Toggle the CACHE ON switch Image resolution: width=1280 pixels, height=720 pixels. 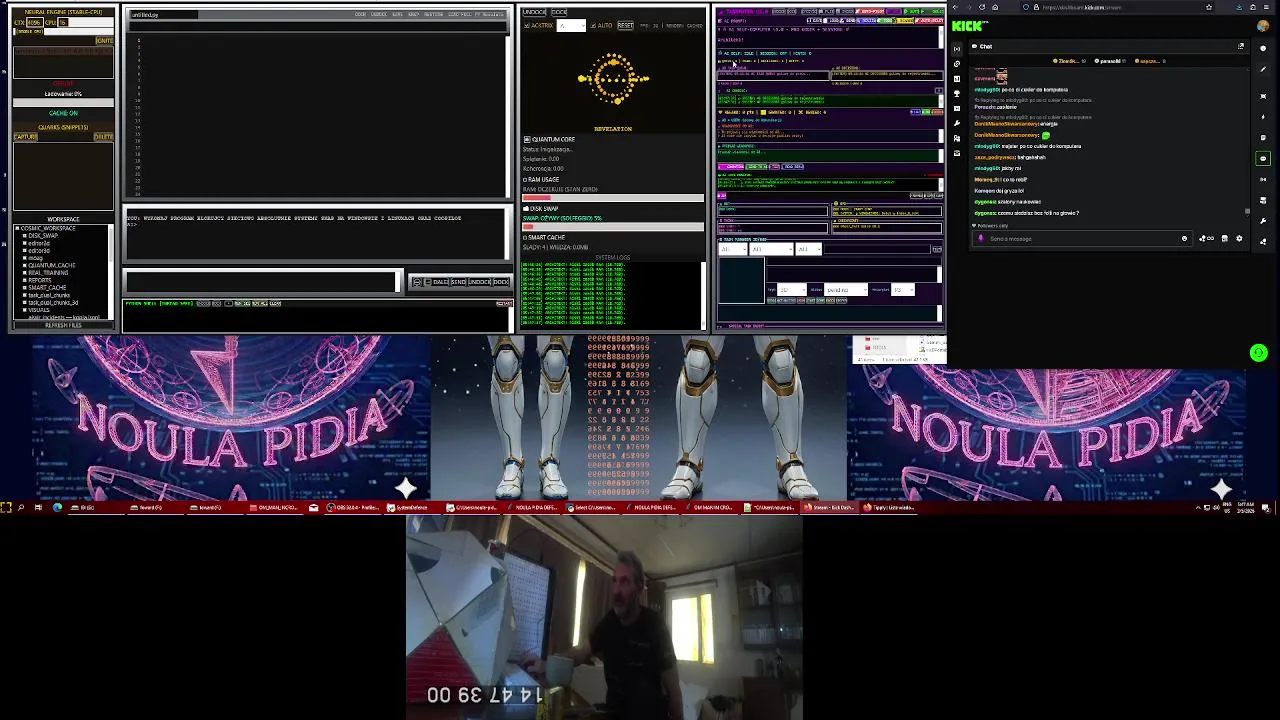(x=63, y=113)
